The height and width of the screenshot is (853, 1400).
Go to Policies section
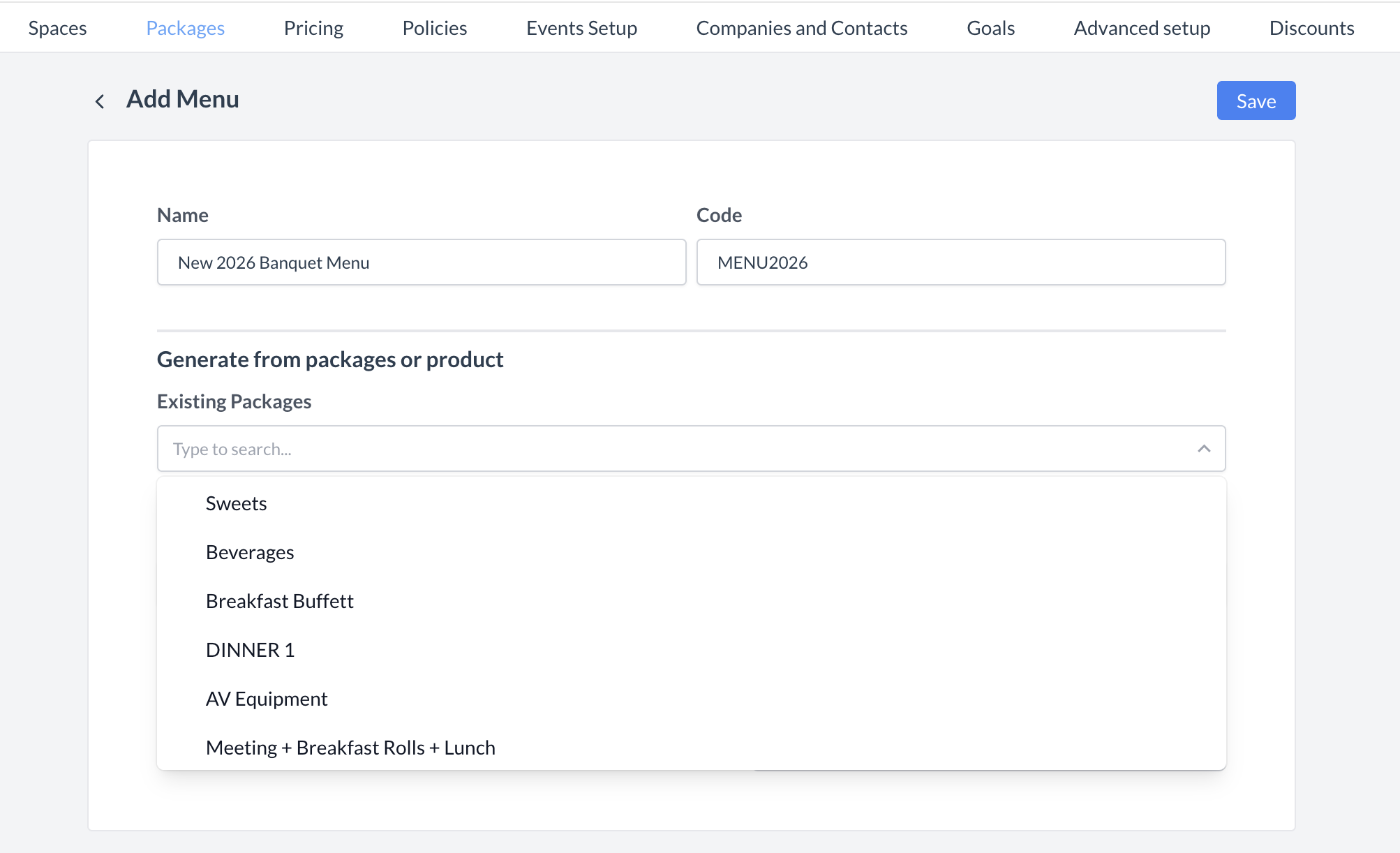(x=434, y=28)
